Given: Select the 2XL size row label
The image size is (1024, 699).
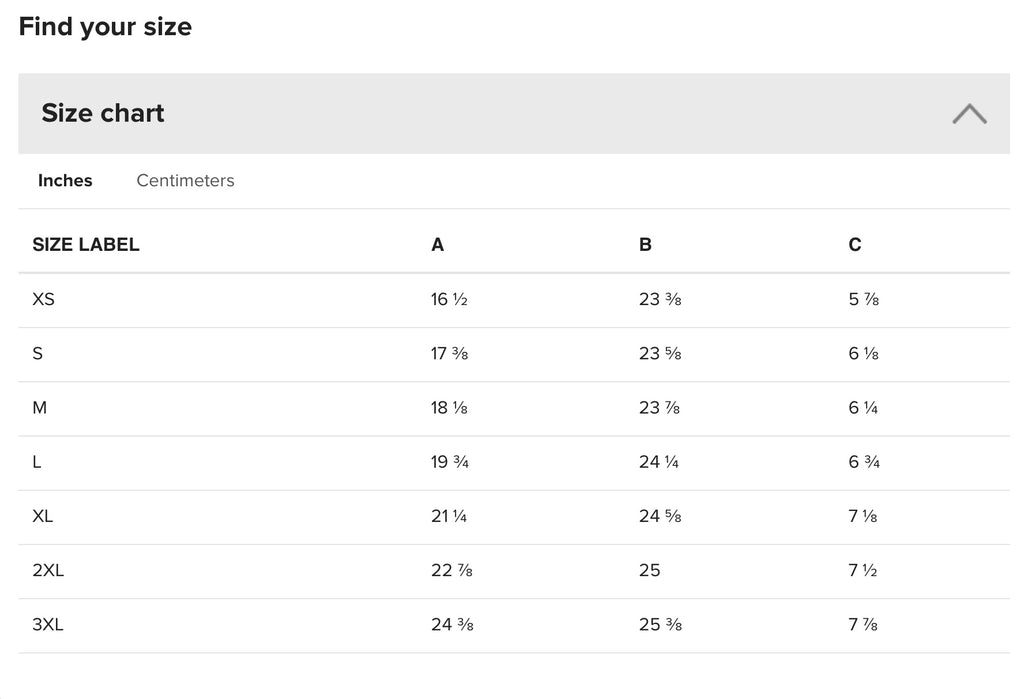Looking at the screenshot, I should click(48, 570).
